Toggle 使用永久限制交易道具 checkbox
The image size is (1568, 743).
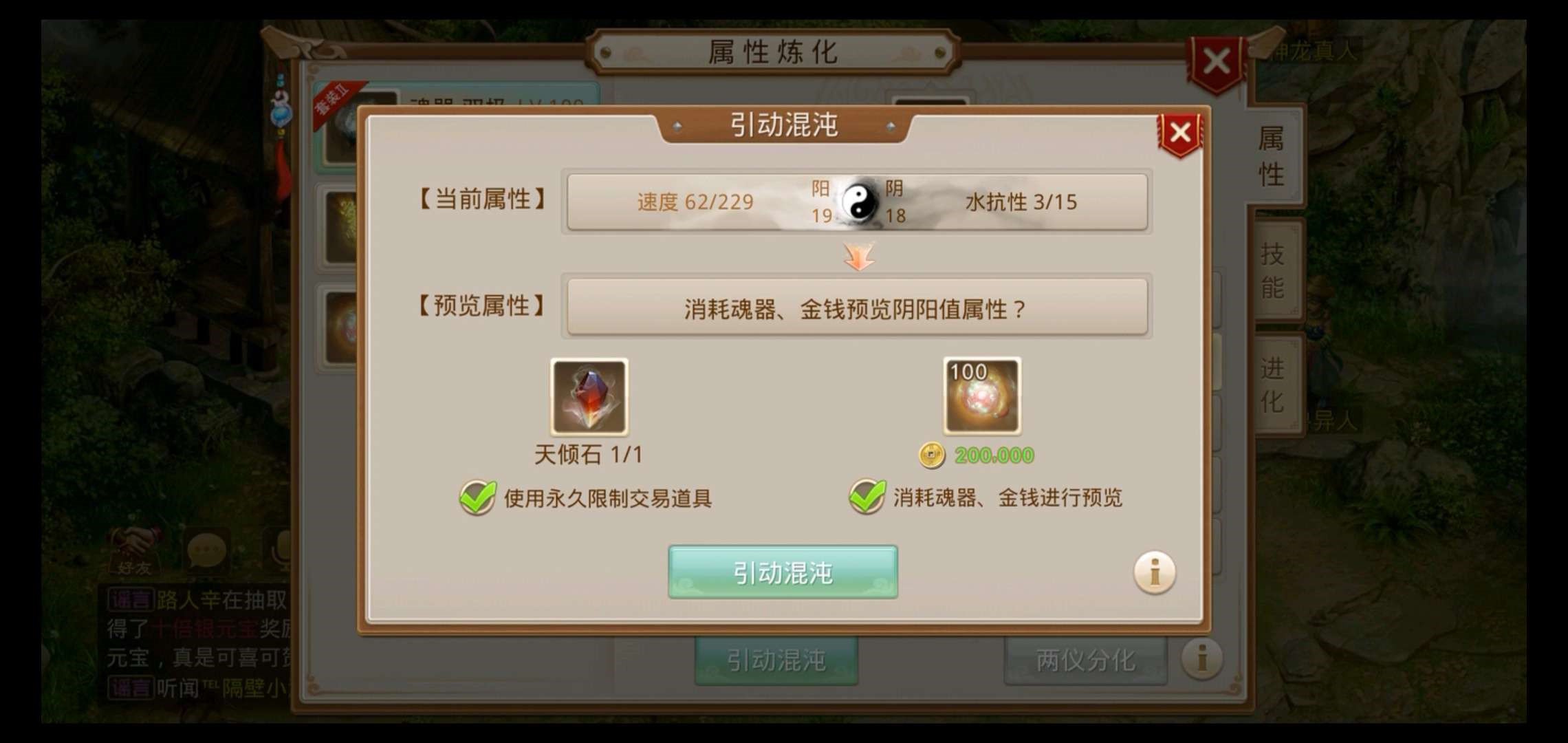click(477, 497)
